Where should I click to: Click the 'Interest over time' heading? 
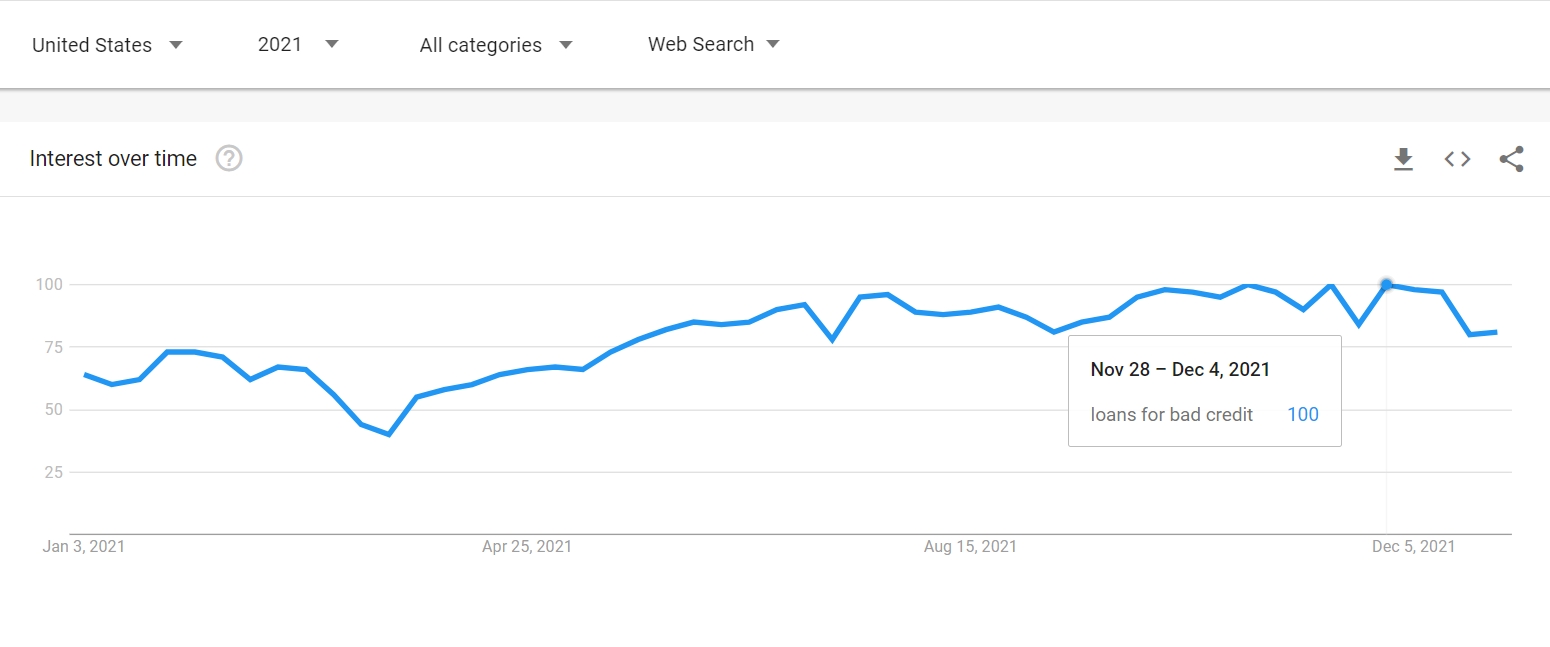[x=113, y=159]
